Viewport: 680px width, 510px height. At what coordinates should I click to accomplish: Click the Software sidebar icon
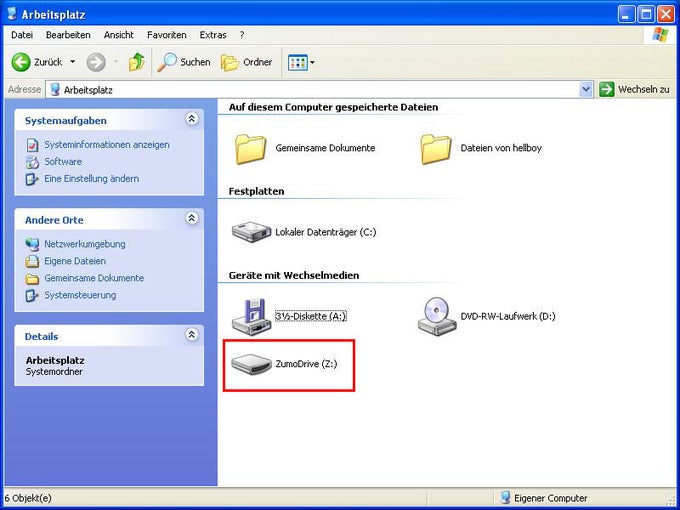pos(32,162)
